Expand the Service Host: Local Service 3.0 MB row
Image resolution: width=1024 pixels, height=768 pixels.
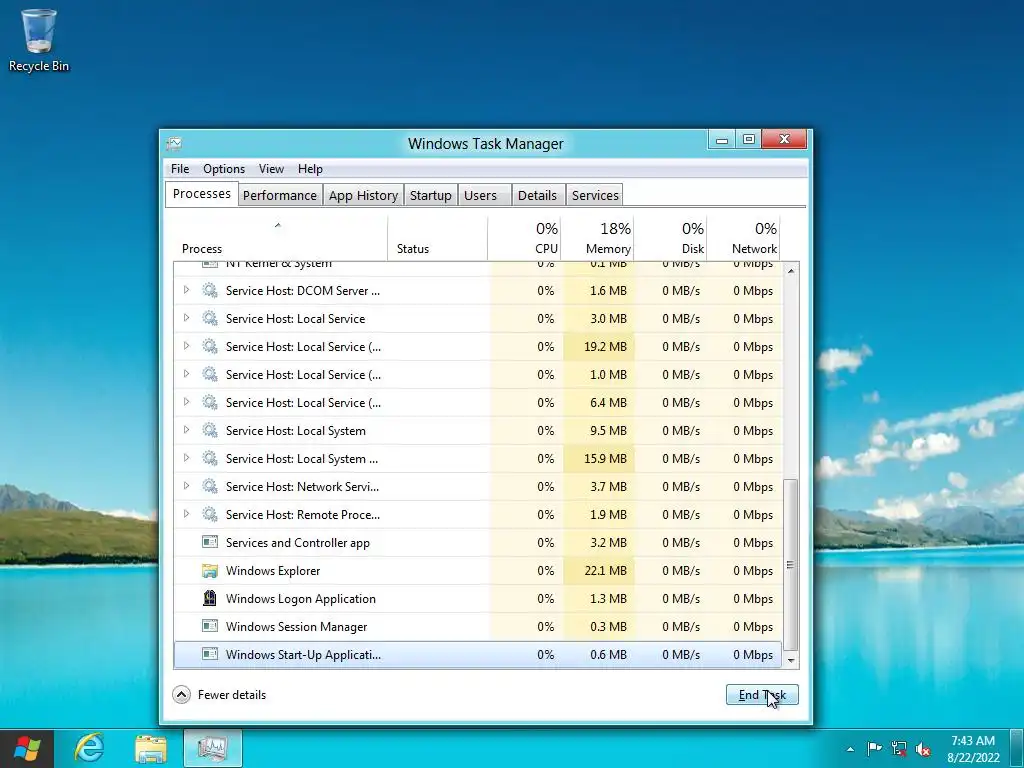186,318
